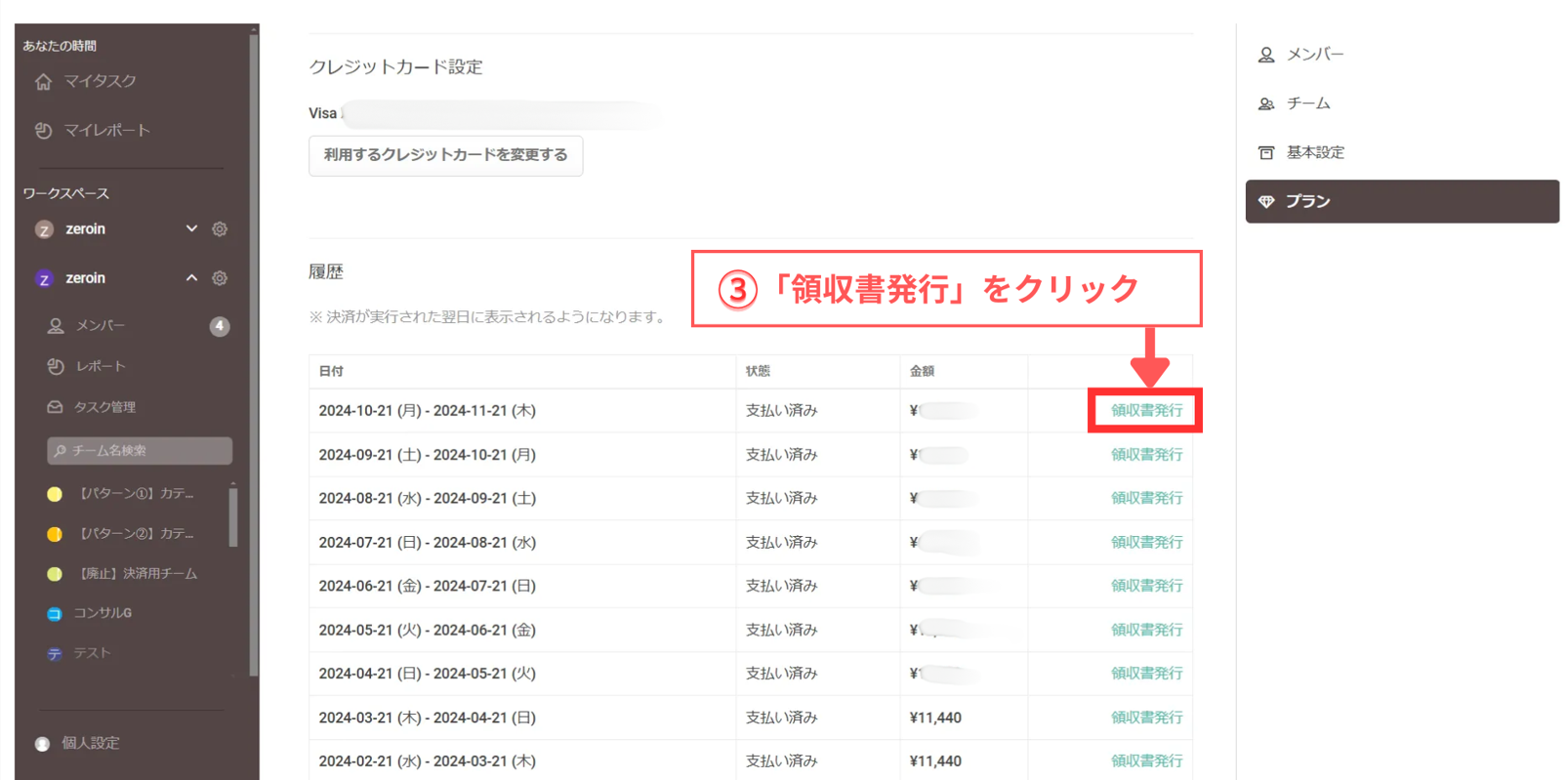Click purple icon of テスト team
This screenshot has height=780, width=1568.
click(55, 654)
